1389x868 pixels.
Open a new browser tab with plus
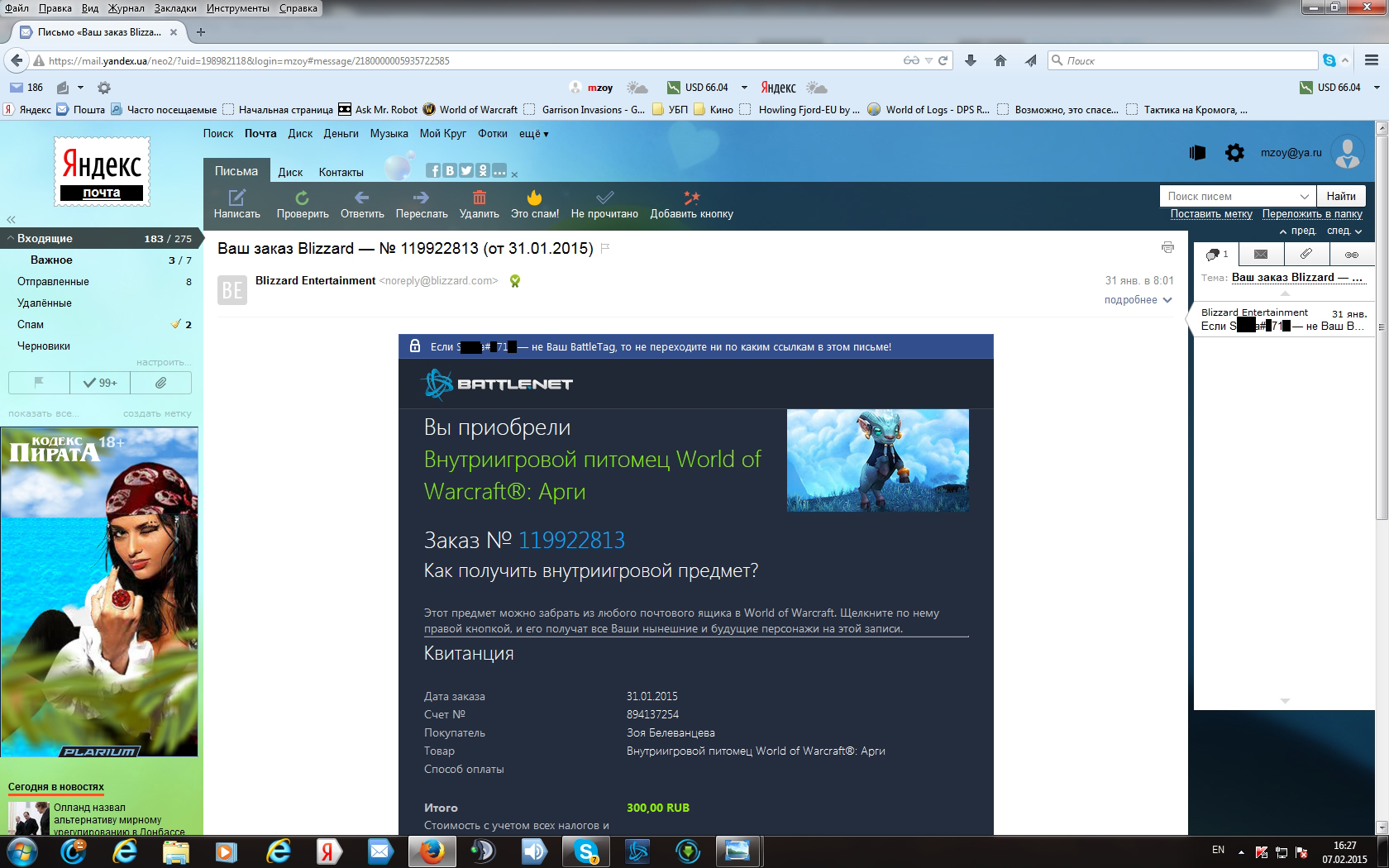[201, 32]
